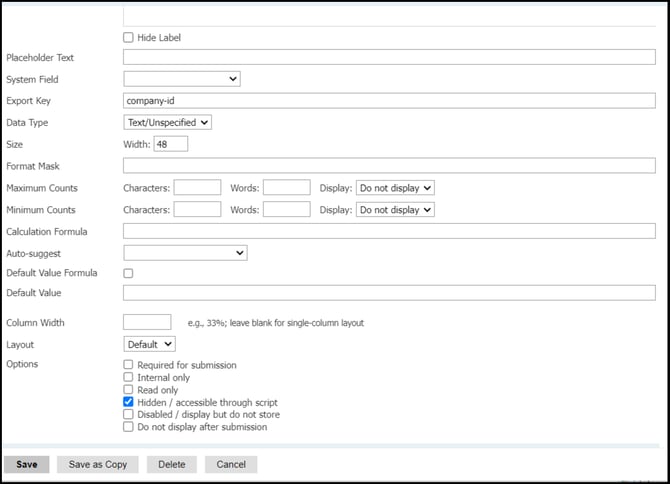Click the Size Width input box

coord(170,144)
